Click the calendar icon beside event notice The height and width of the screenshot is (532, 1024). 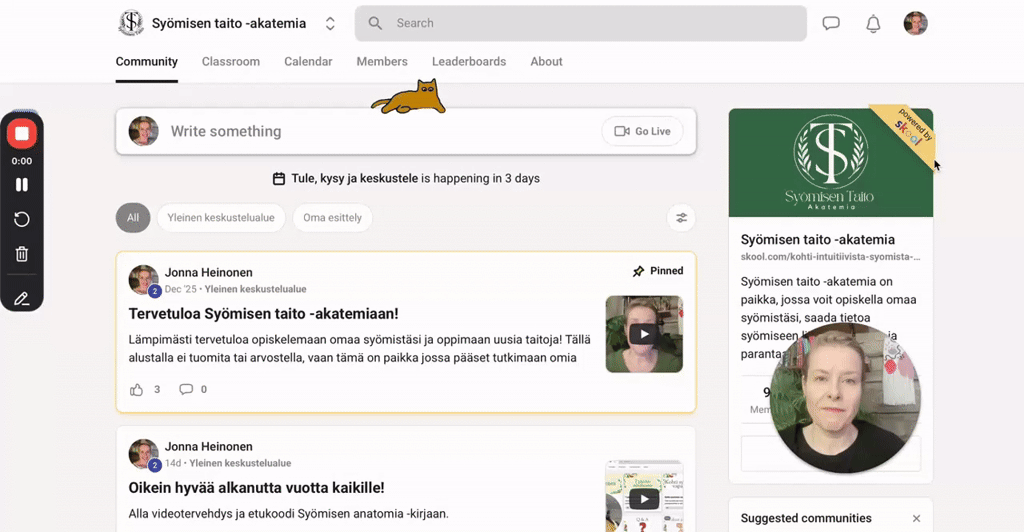pyautogui.click(x=279, y=178)
